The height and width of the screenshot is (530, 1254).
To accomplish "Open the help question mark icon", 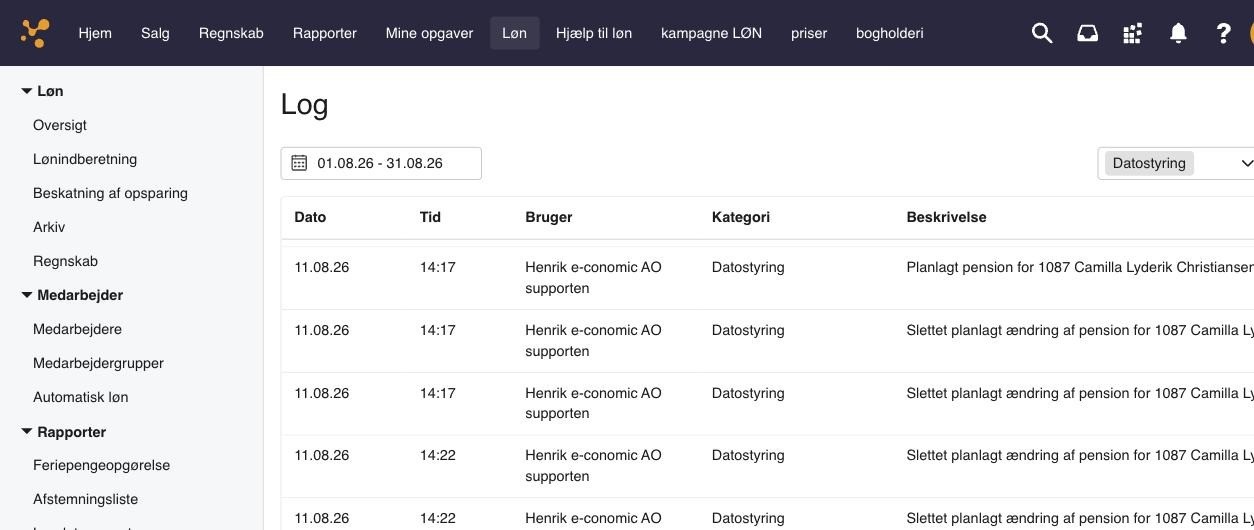I will click(x=1223, y=33).
